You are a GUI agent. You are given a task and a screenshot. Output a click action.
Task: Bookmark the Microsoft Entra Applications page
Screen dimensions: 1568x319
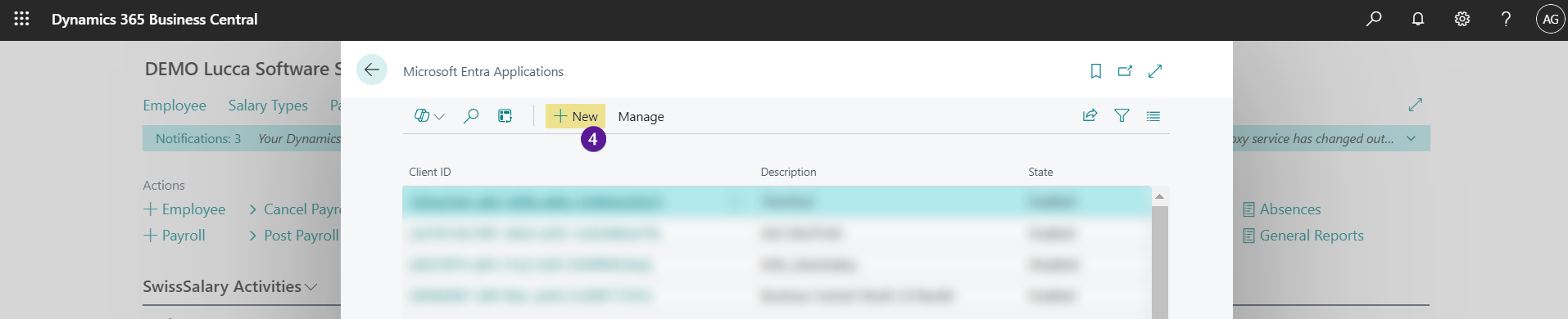(1096, 71)
